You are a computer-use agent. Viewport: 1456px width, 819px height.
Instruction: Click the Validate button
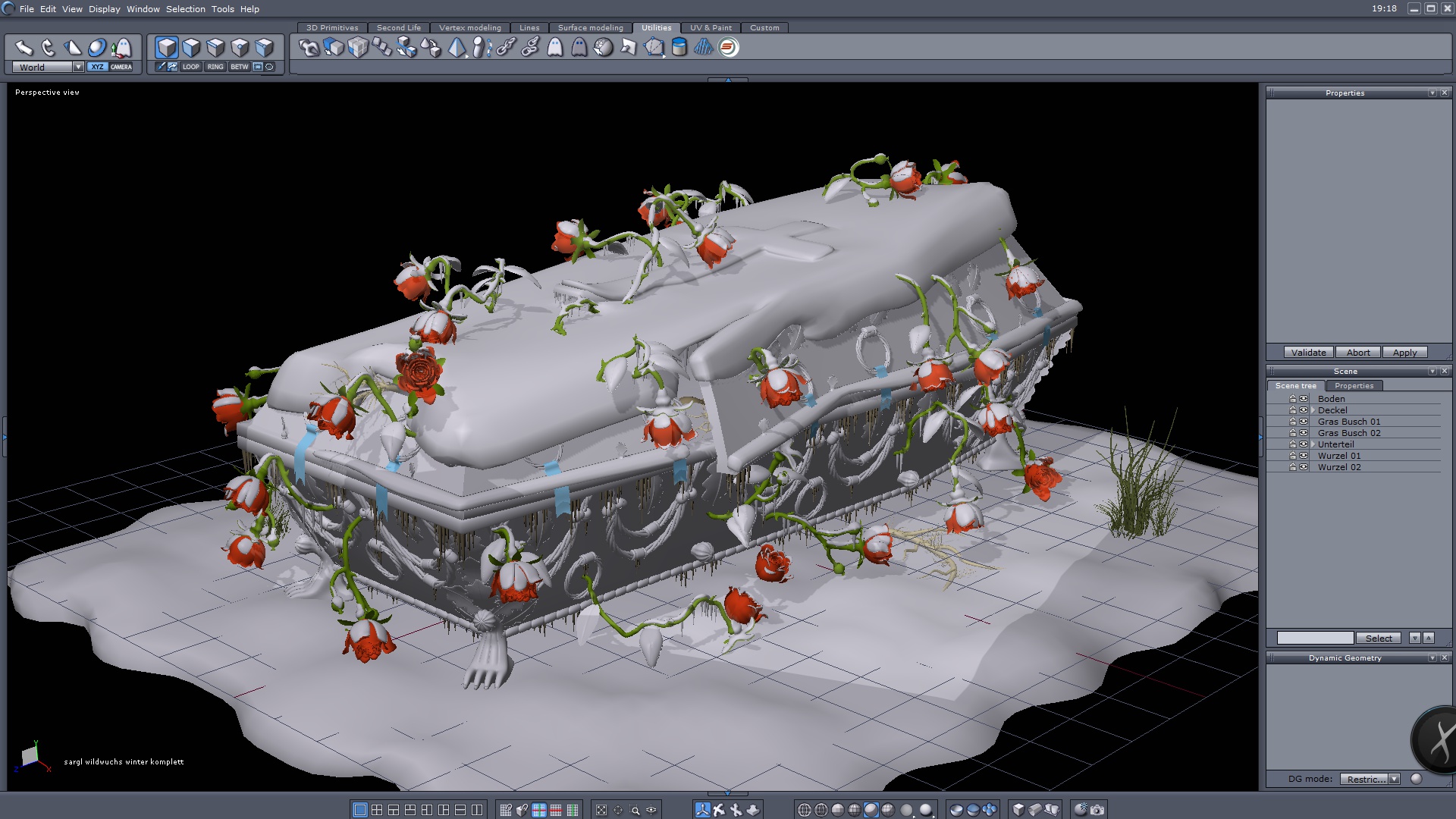click(x=1308, y=353)
